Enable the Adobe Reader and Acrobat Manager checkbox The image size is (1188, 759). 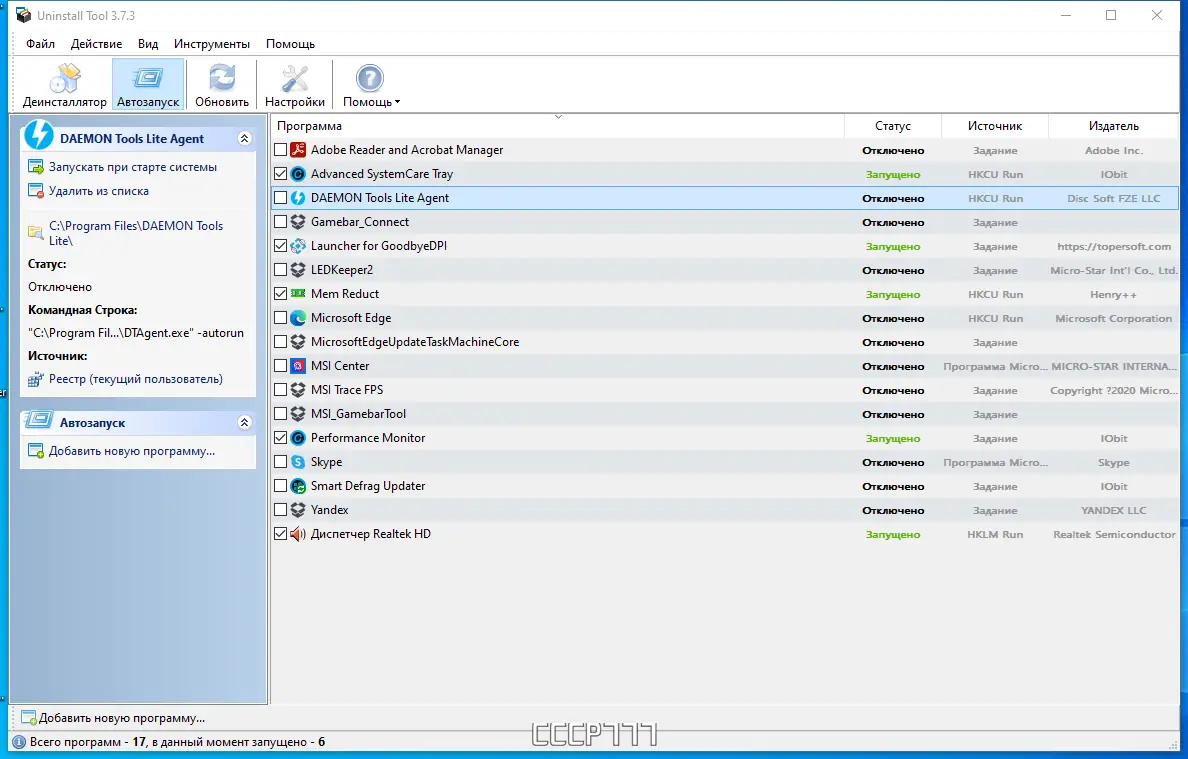[280, 150]
